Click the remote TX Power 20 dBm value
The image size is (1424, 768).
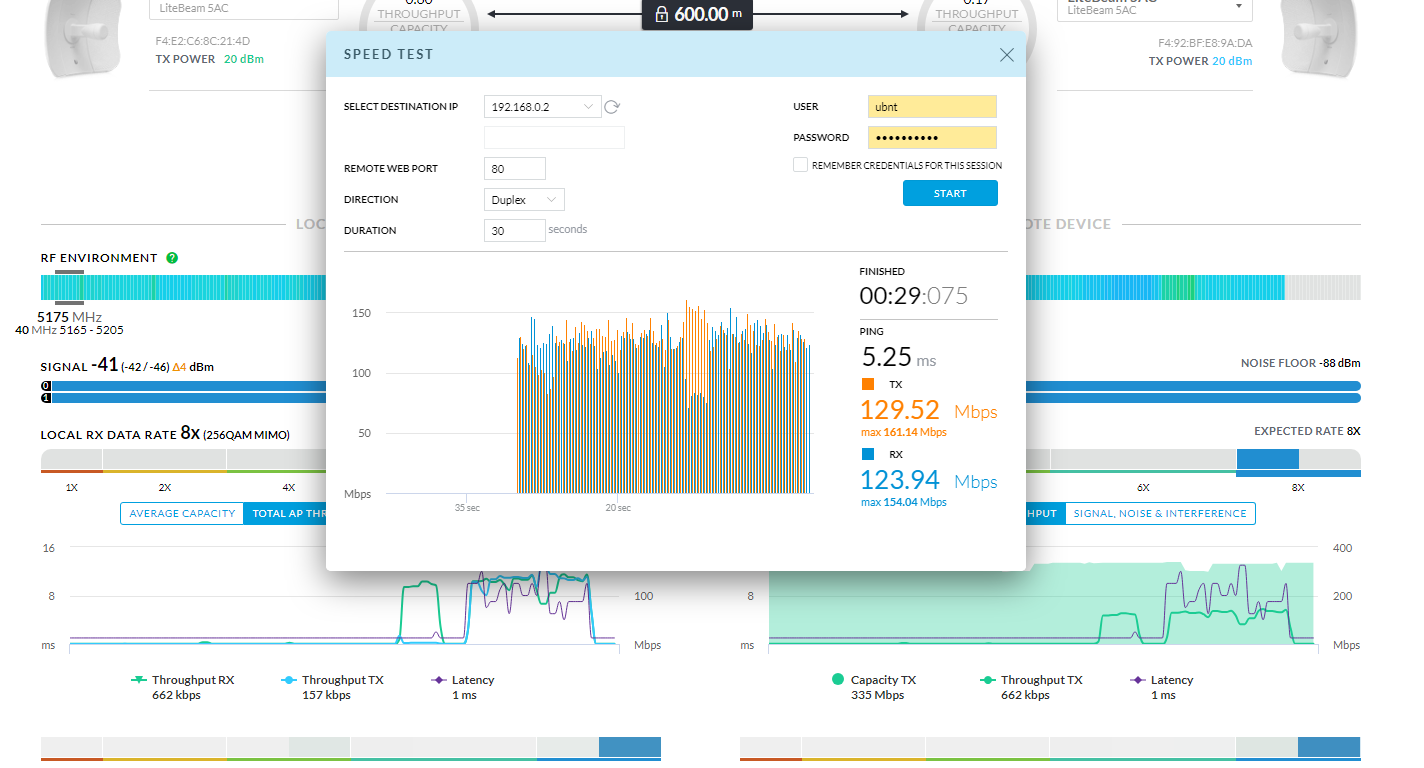[x=1232, y=61]
